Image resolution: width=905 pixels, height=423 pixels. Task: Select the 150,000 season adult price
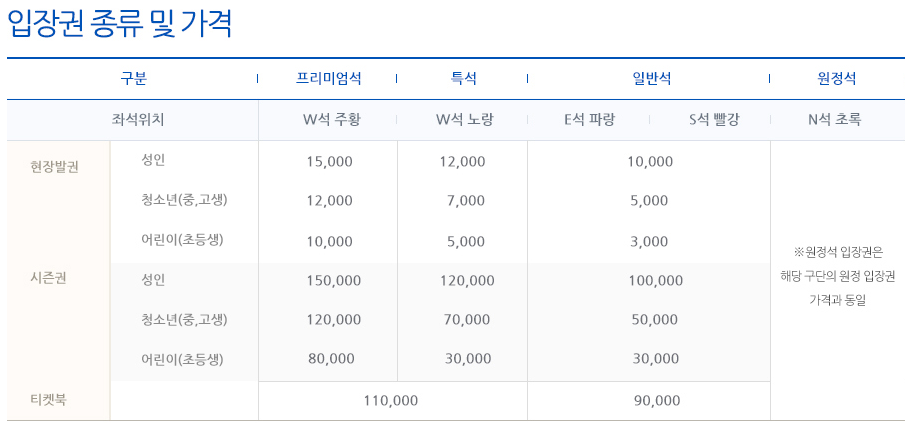[x=334, y=281]
